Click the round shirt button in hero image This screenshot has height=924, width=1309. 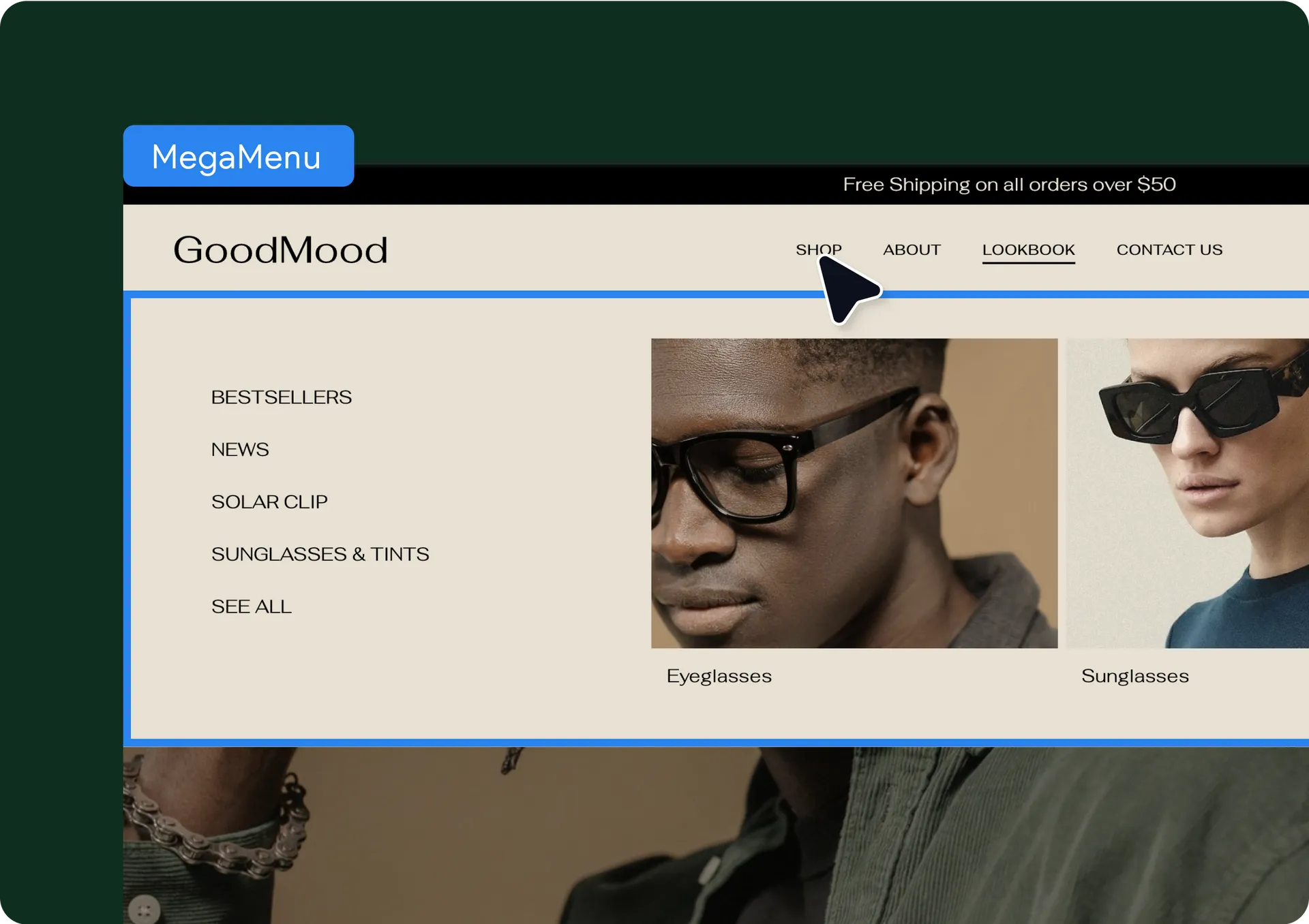tap(144, 910)
